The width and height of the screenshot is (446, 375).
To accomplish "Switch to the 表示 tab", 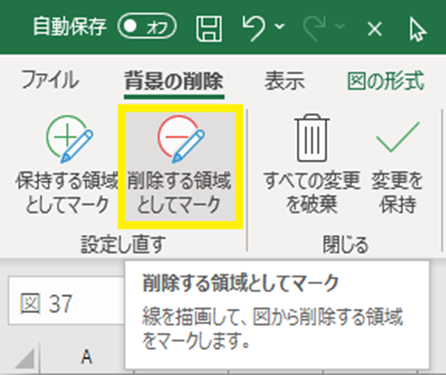I will 285,81.
